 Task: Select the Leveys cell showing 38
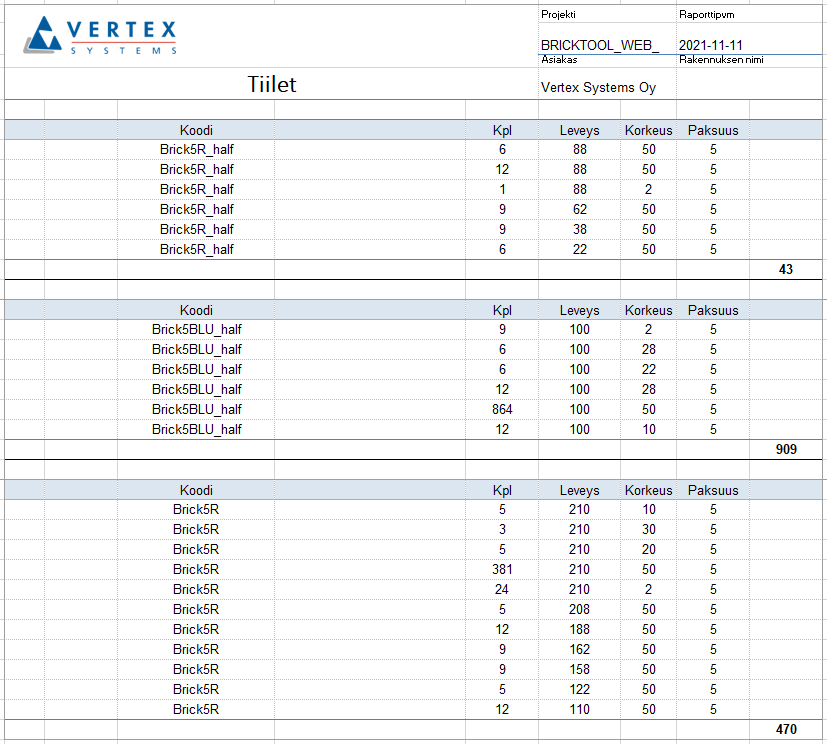click(579, 229)
